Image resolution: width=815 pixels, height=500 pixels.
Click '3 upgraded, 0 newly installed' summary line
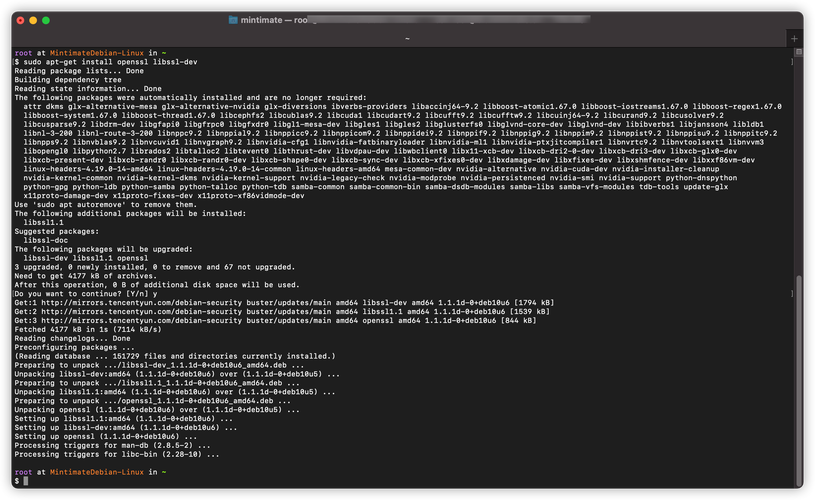[155, 267]
